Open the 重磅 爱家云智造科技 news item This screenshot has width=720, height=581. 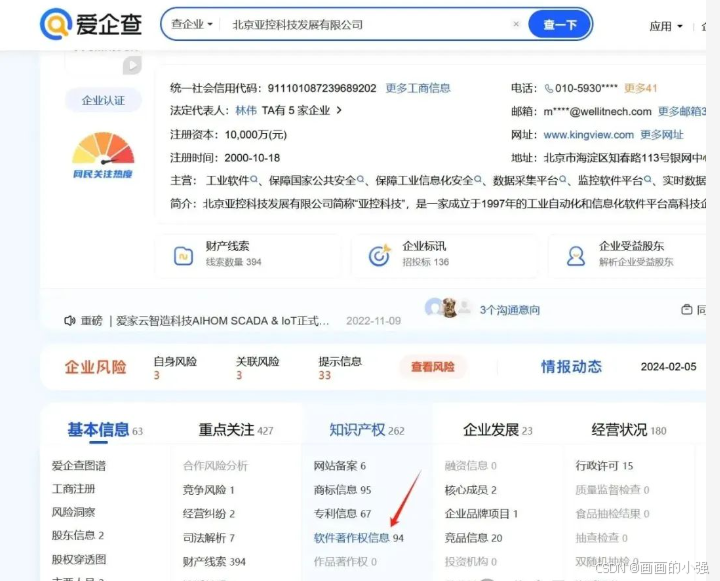(x=222, y=321)
